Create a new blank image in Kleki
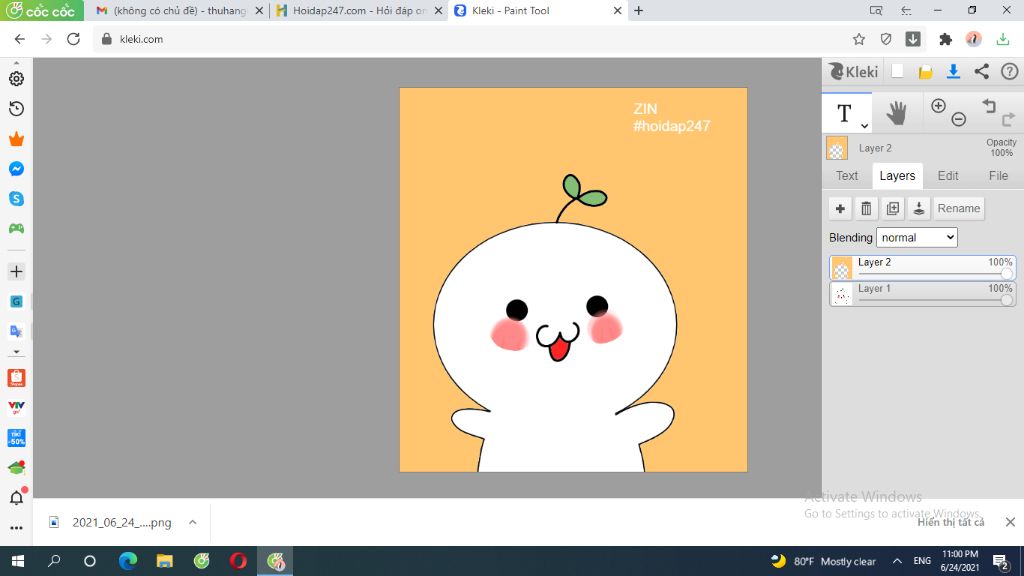1024x576 pixels. point(897,71)
